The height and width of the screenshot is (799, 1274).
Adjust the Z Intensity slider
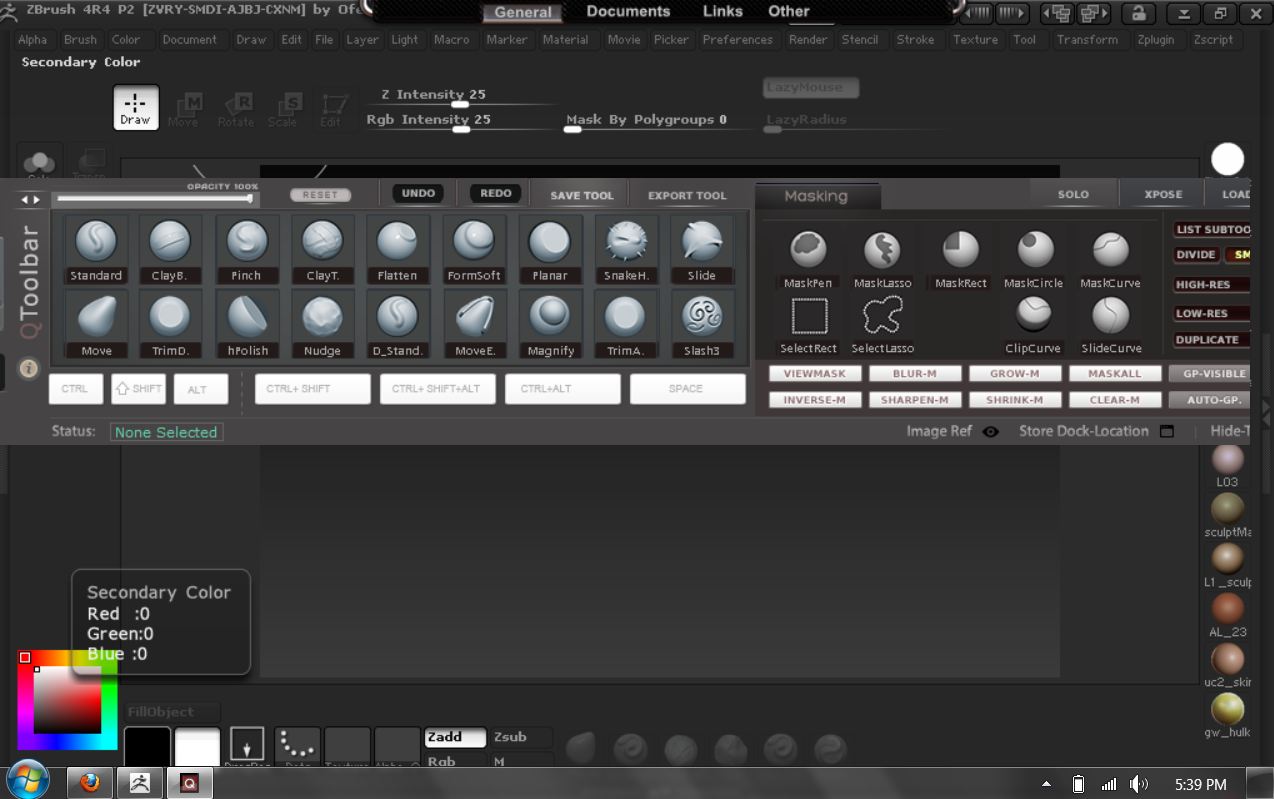click(x=460, y=104)
